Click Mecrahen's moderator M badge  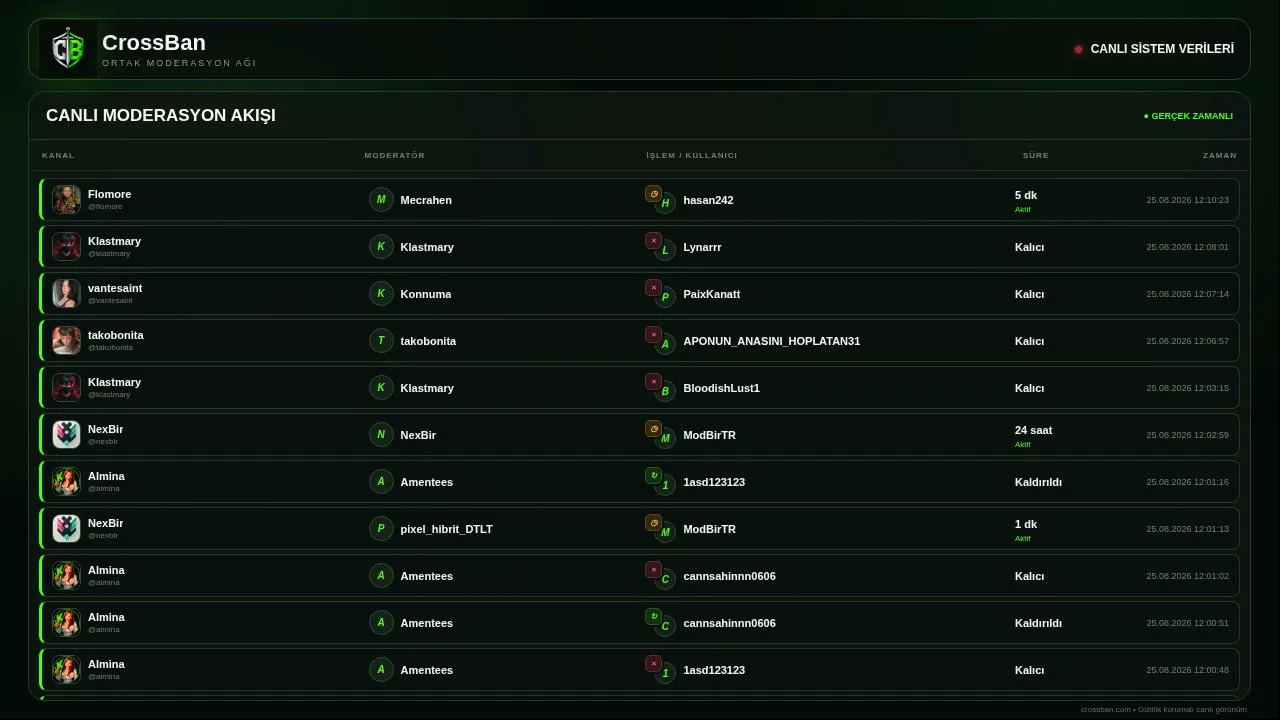click(x=381, y=199)
